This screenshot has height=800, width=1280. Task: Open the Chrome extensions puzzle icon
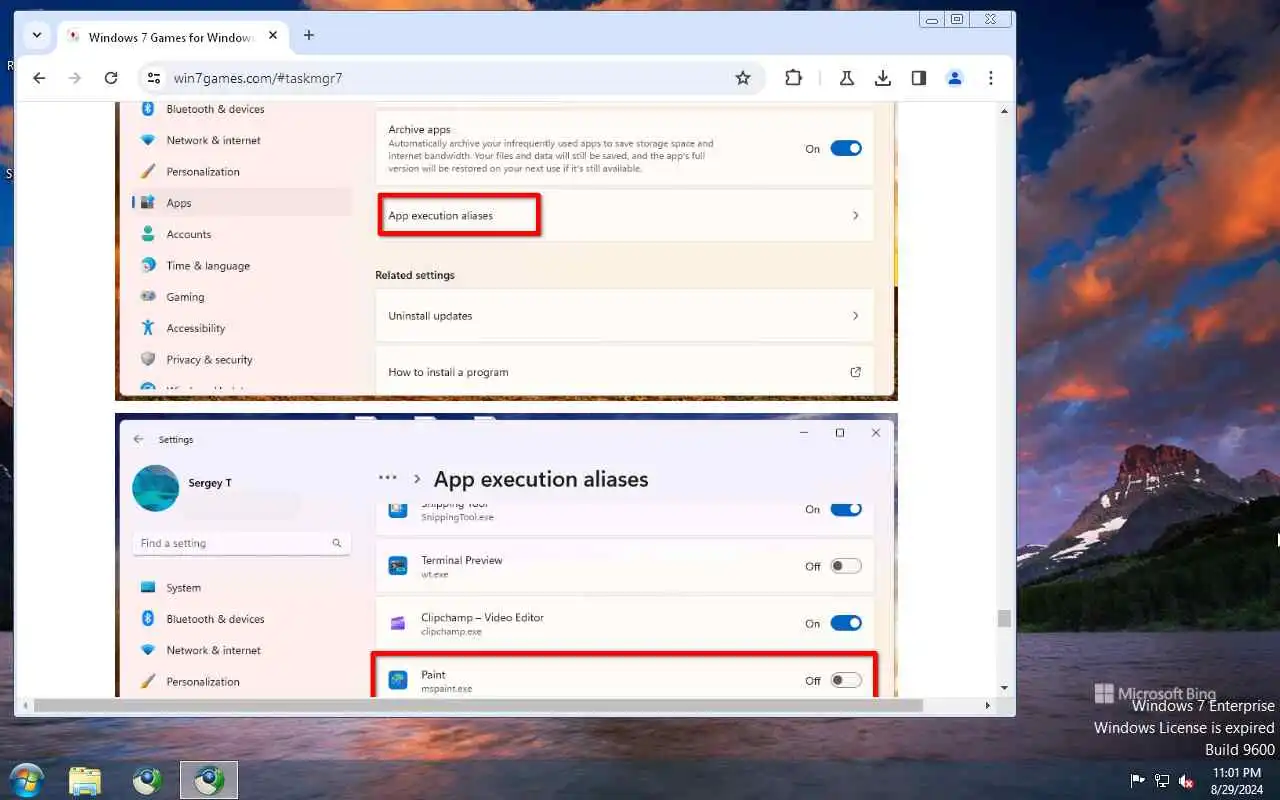pos(794,78)
